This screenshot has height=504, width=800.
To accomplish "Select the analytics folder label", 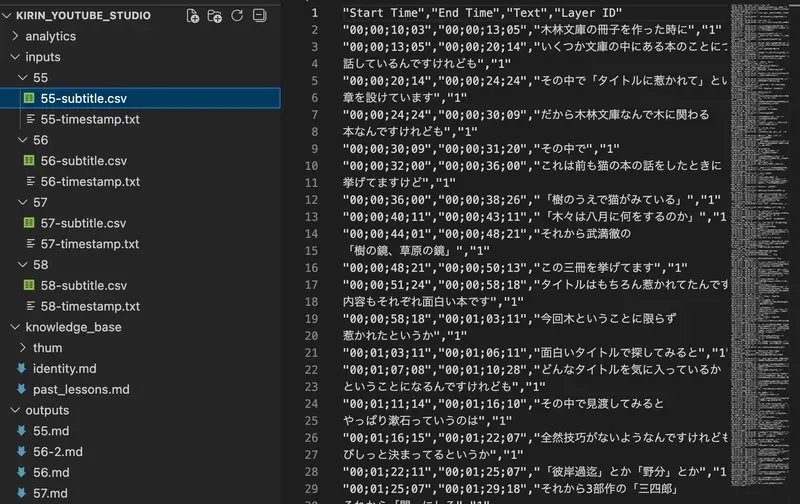I will click(x=51, y=36).
